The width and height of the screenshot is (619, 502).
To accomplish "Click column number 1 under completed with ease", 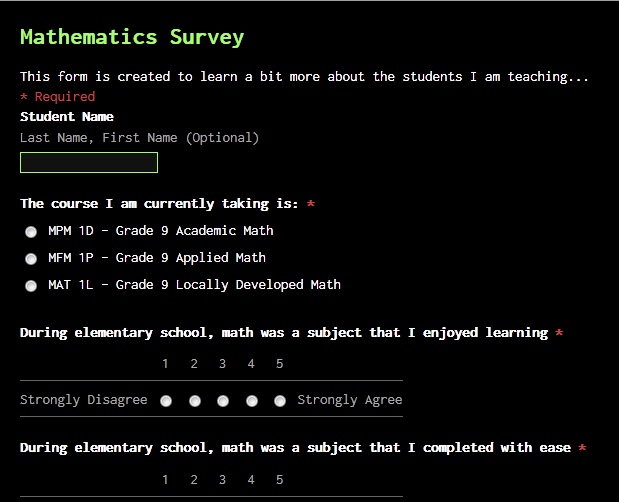I will coord(165,480).
